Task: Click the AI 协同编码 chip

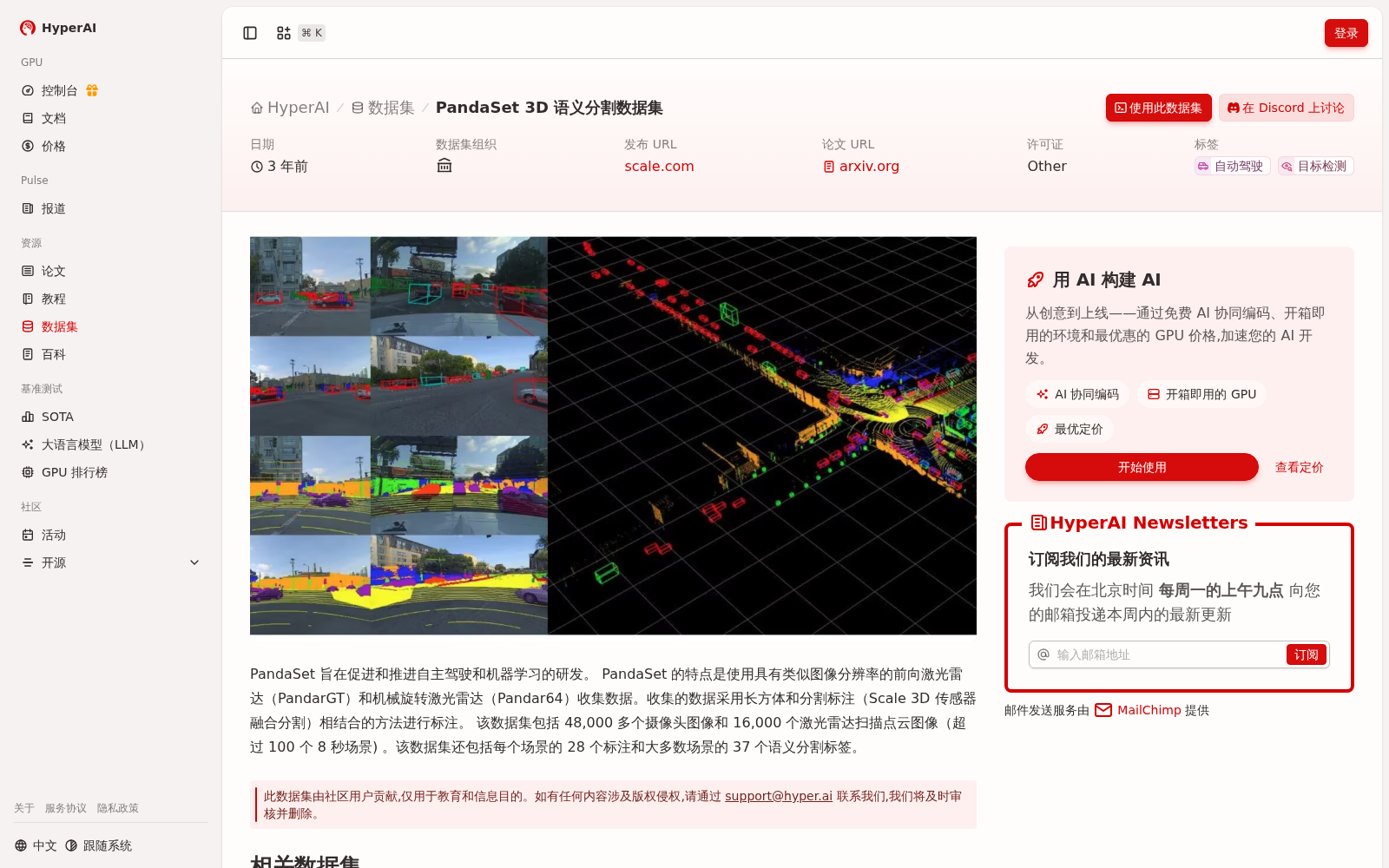Action: click(1077, 394)
